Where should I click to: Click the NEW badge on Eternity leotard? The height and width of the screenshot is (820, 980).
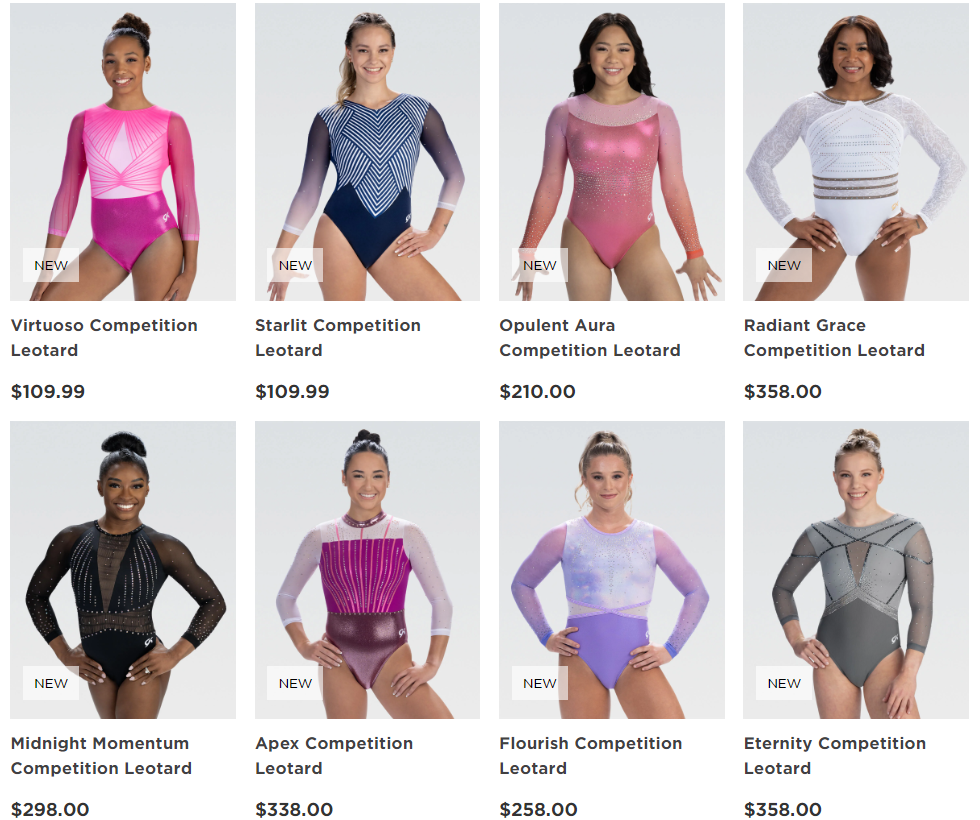tap(784, 683)
